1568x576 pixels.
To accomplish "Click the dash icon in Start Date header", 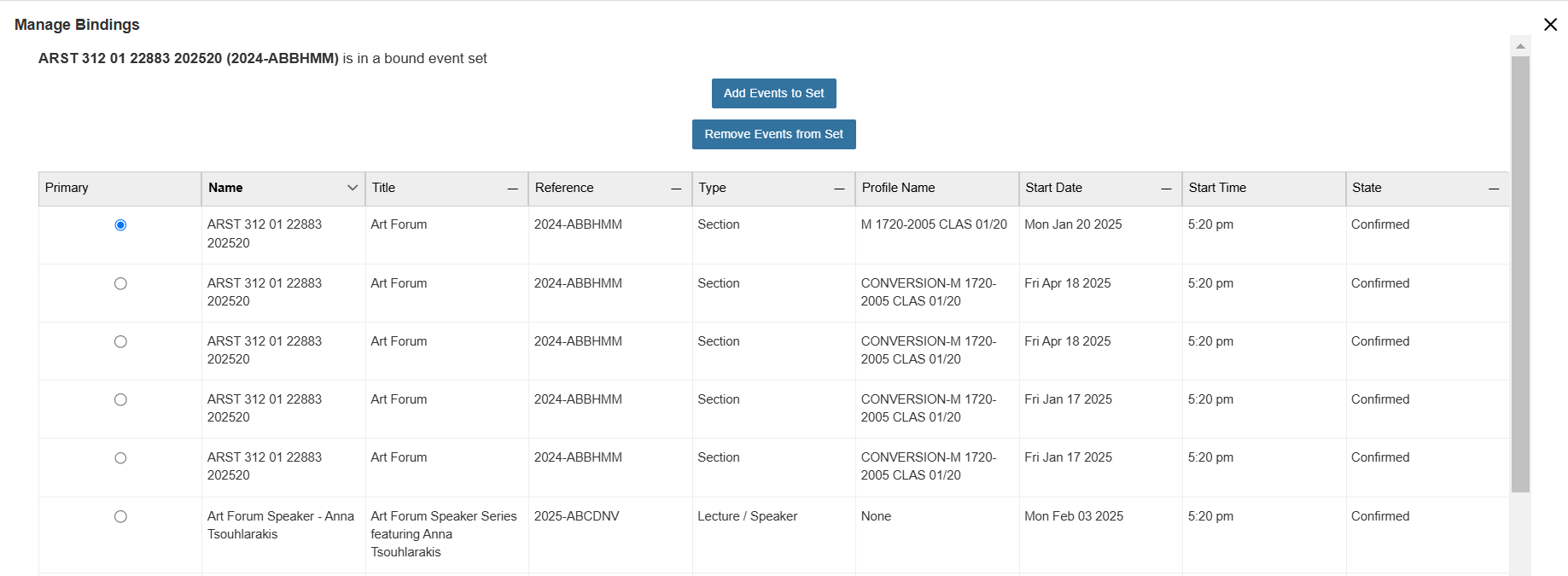I will pyautogui.click(x=1166, y=189).
